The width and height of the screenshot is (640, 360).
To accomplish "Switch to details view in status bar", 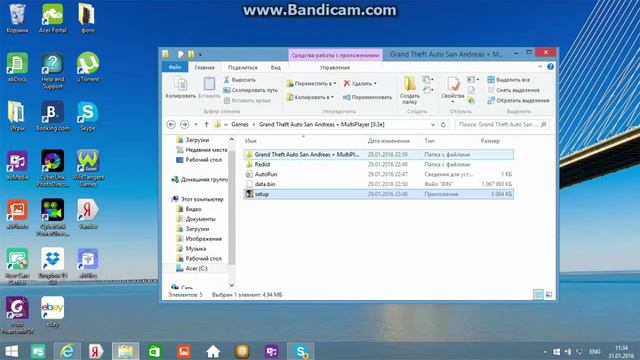I will (538, 294).
